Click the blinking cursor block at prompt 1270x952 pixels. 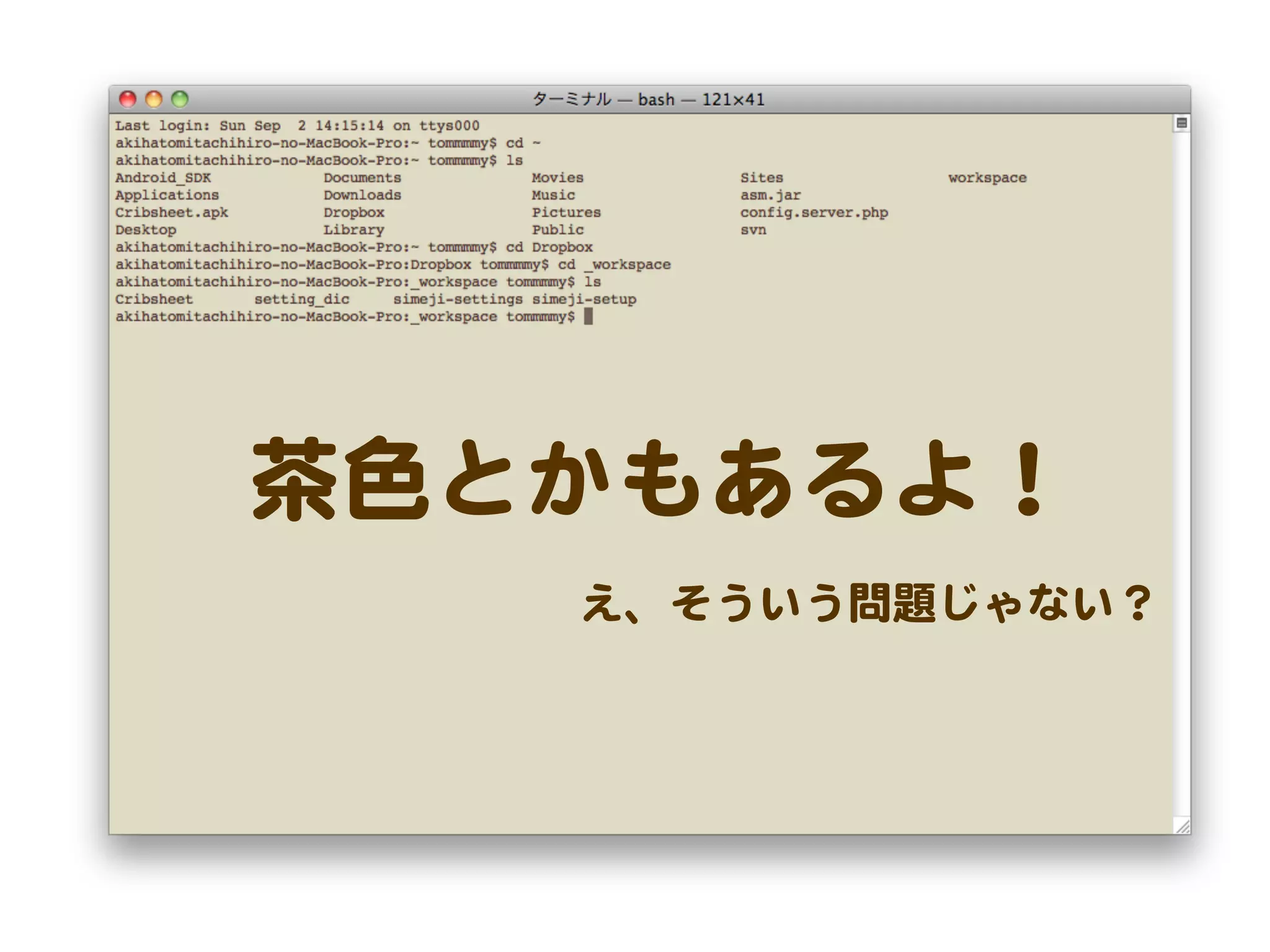tap(588, 317)
